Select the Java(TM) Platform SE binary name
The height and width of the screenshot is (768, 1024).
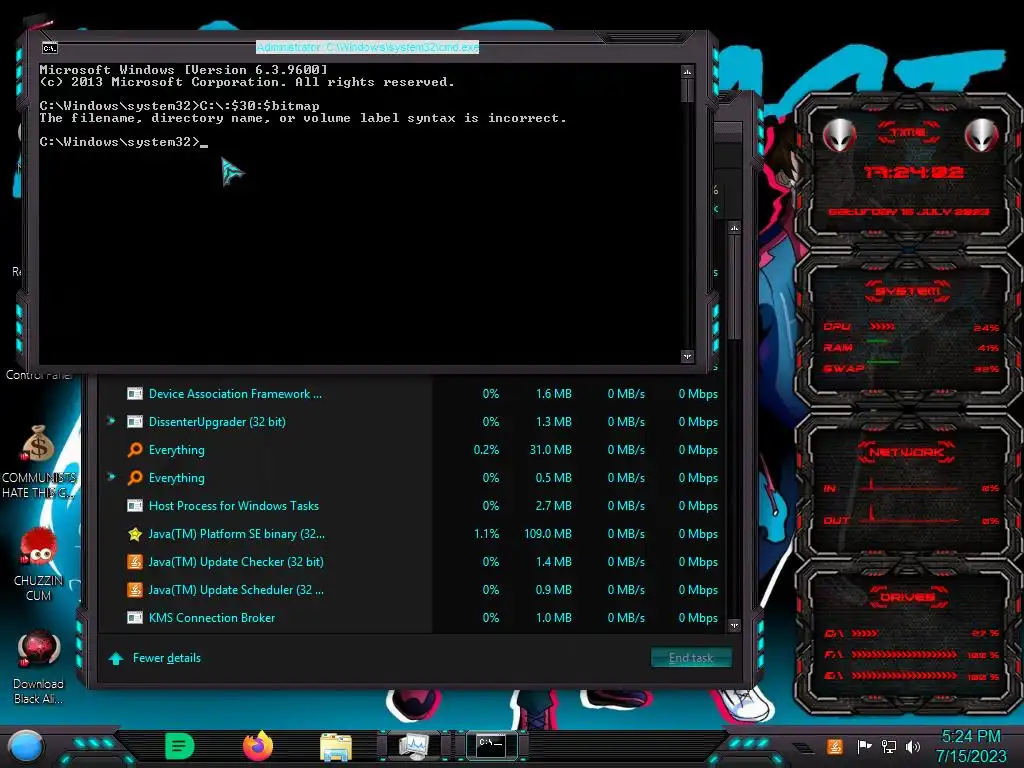[x=236, y=534]
